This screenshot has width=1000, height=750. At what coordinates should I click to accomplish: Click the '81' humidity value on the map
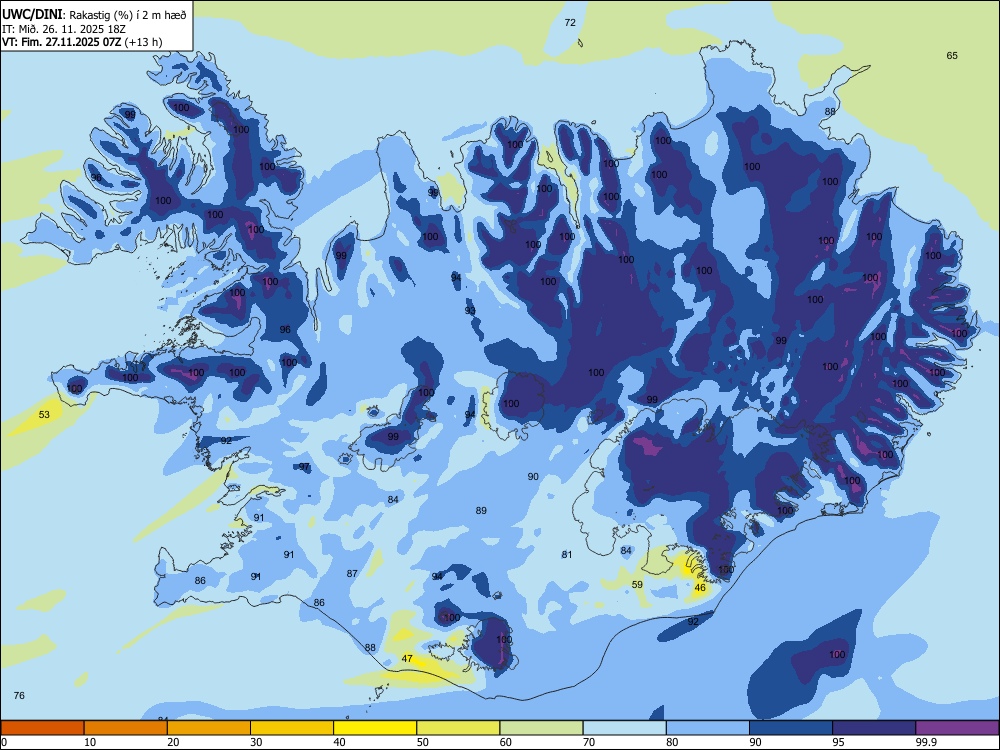[x=567, y=554]
